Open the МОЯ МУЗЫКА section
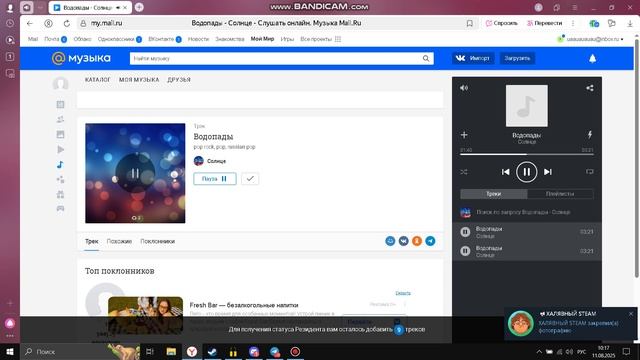 139,80
